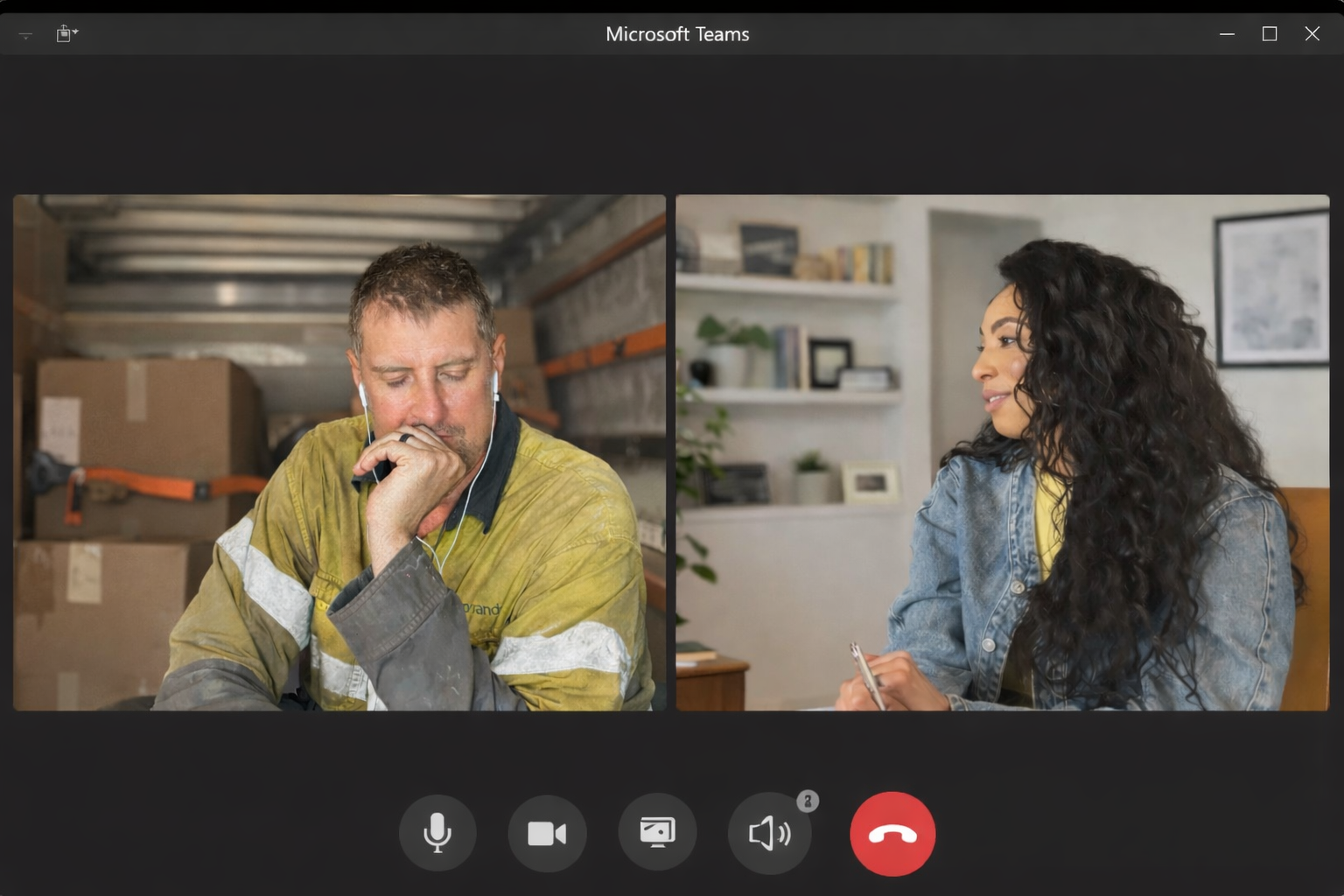Open the share screen option
The width and height of the screenshot is (1344, 896).
[657, 832]
